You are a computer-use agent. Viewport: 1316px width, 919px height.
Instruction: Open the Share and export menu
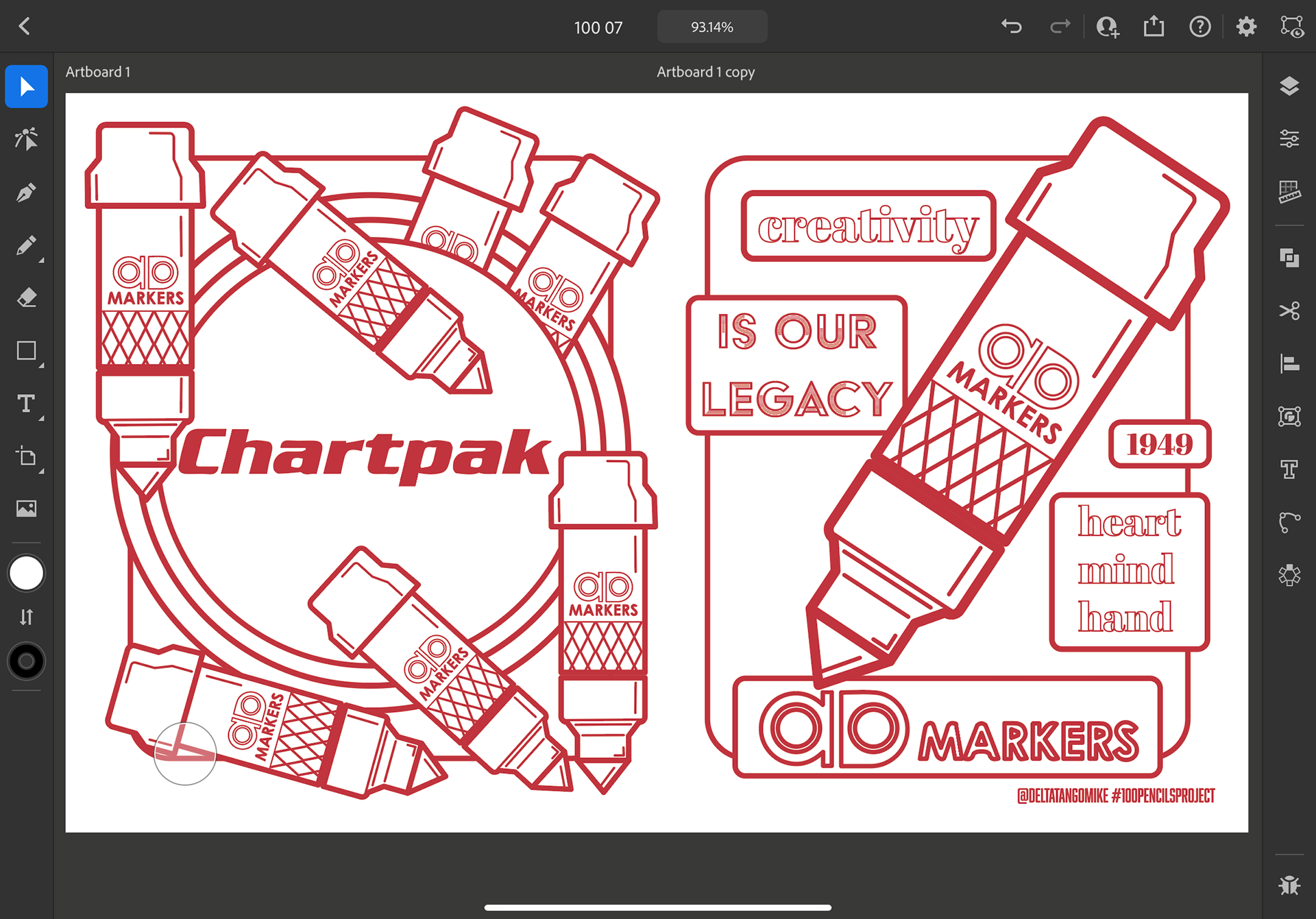pyautogui.click(x=1154, y=27)
